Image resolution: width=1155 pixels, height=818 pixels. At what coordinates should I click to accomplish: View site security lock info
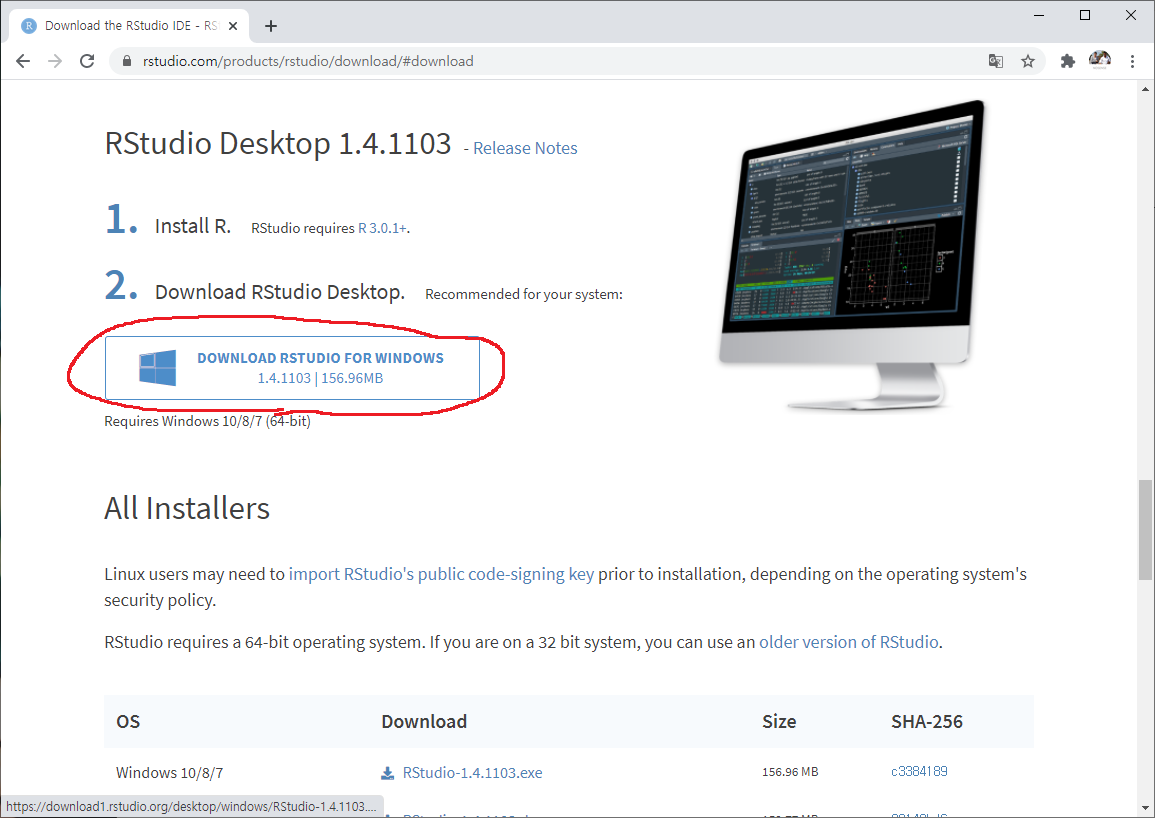tap(127, 61)
